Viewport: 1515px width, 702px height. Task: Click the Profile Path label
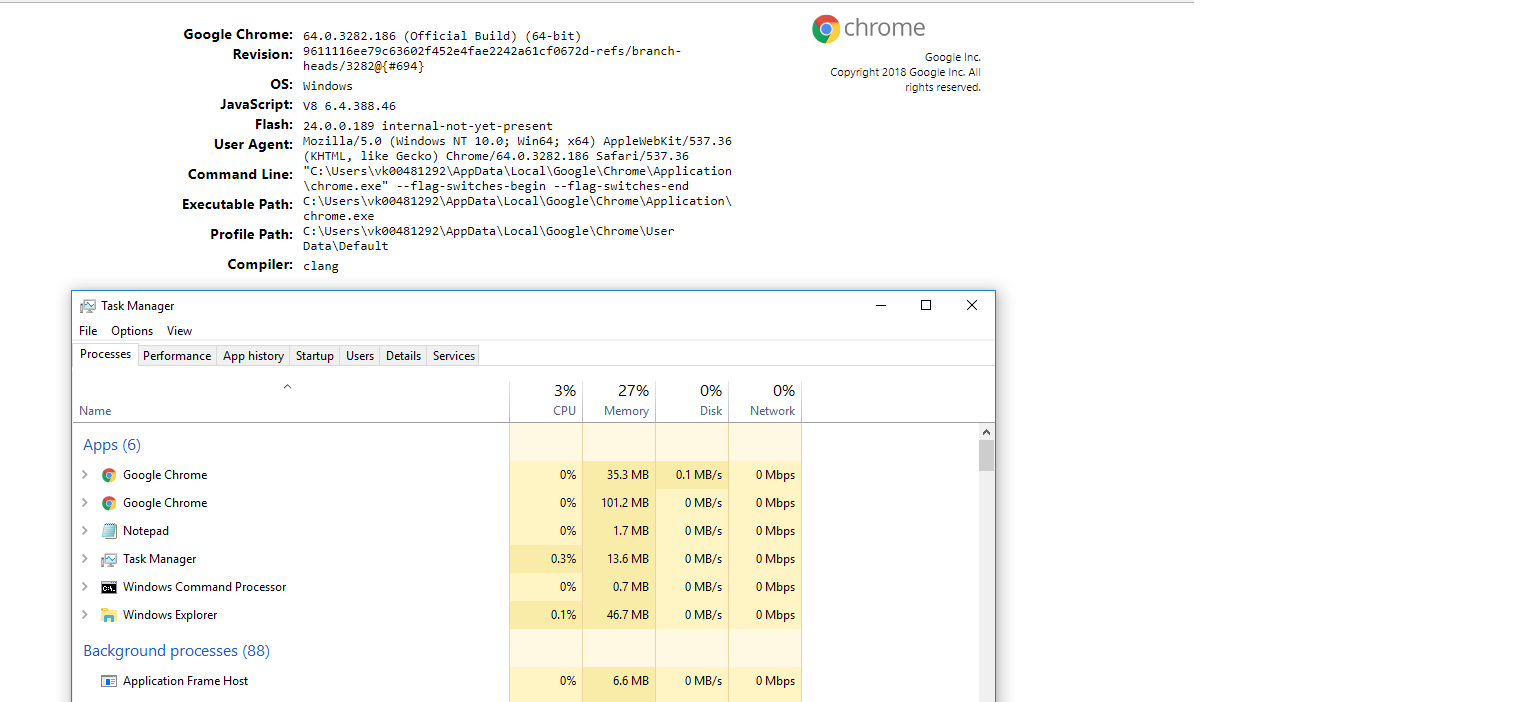pyautogui.click(x=251, y=234)
